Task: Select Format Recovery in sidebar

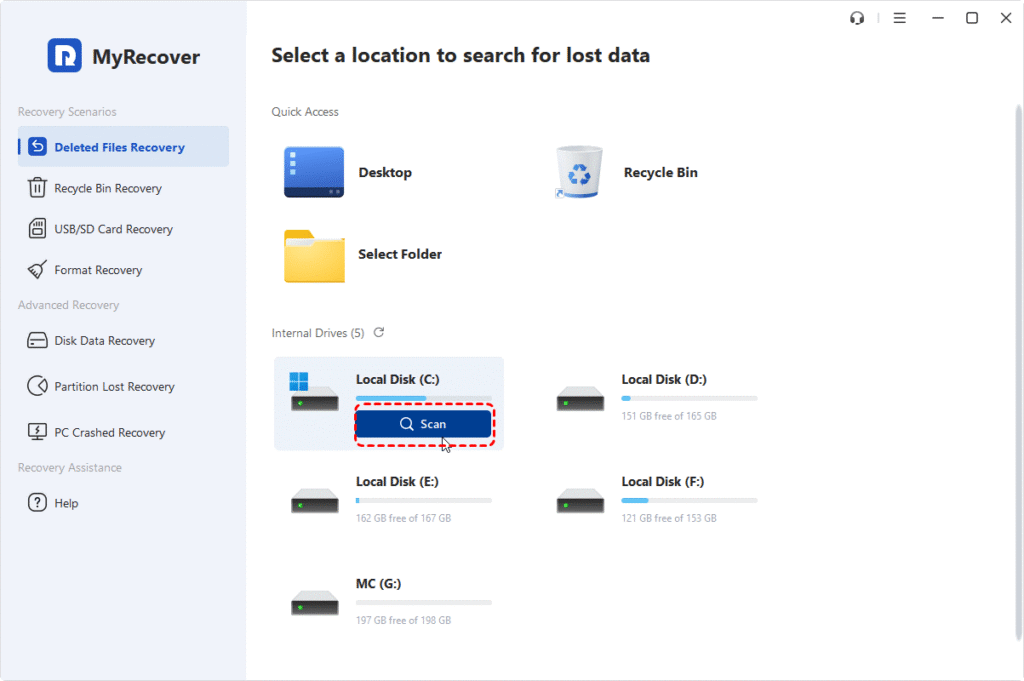Action: (98, 270)
